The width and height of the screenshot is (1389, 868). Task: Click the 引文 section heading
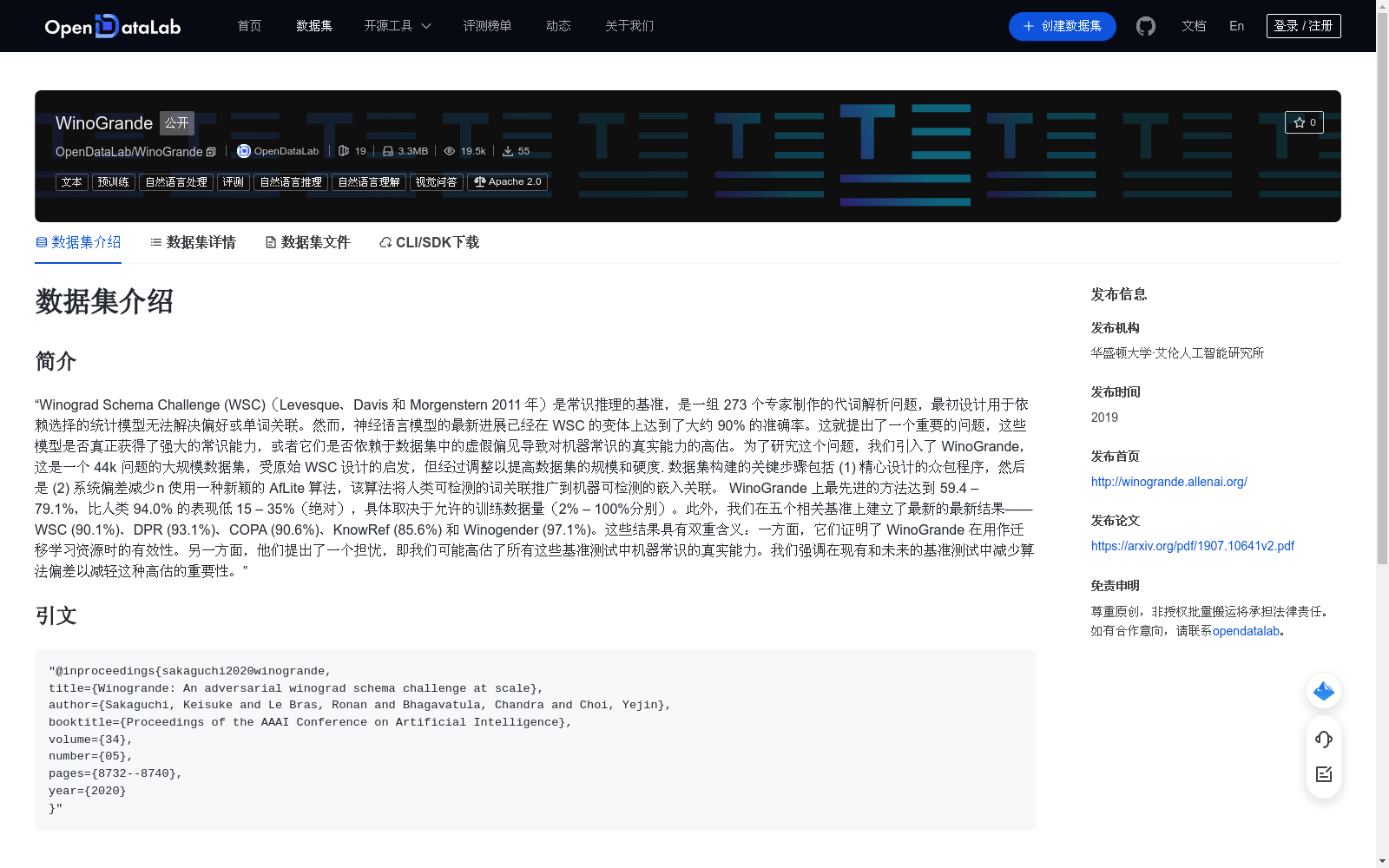[56, 615]
